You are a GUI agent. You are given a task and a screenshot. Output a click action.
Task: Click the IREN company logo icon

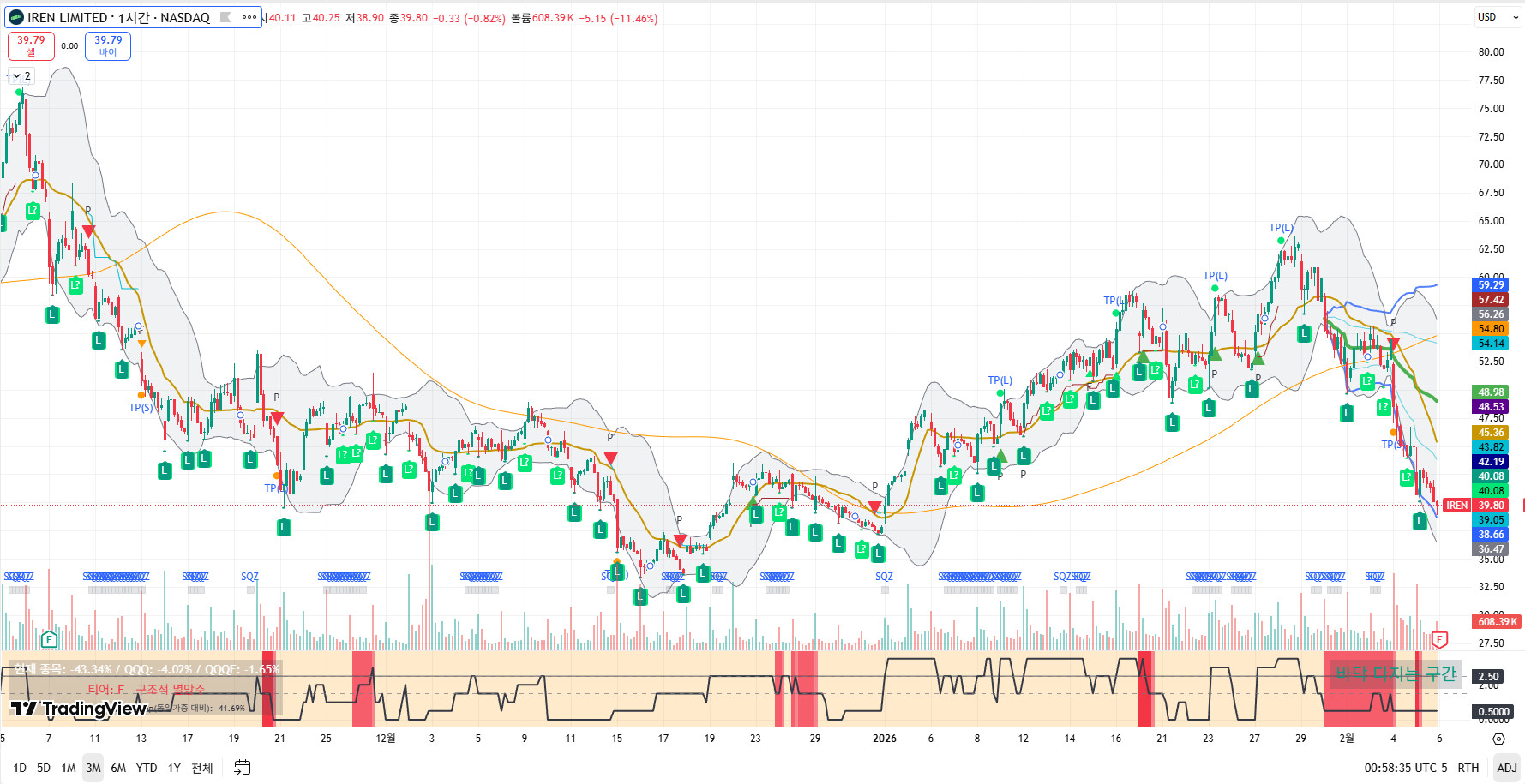[16, 17]
